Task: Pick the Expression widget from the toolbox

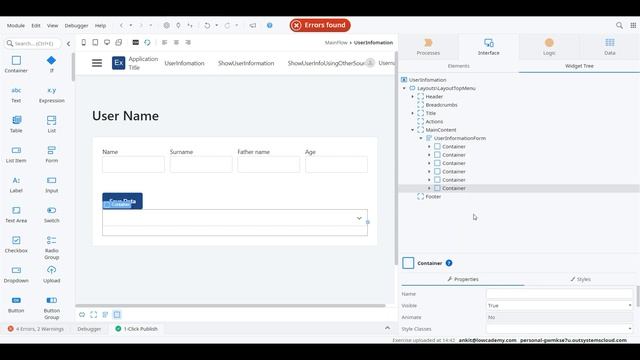Action: (51, 94)
